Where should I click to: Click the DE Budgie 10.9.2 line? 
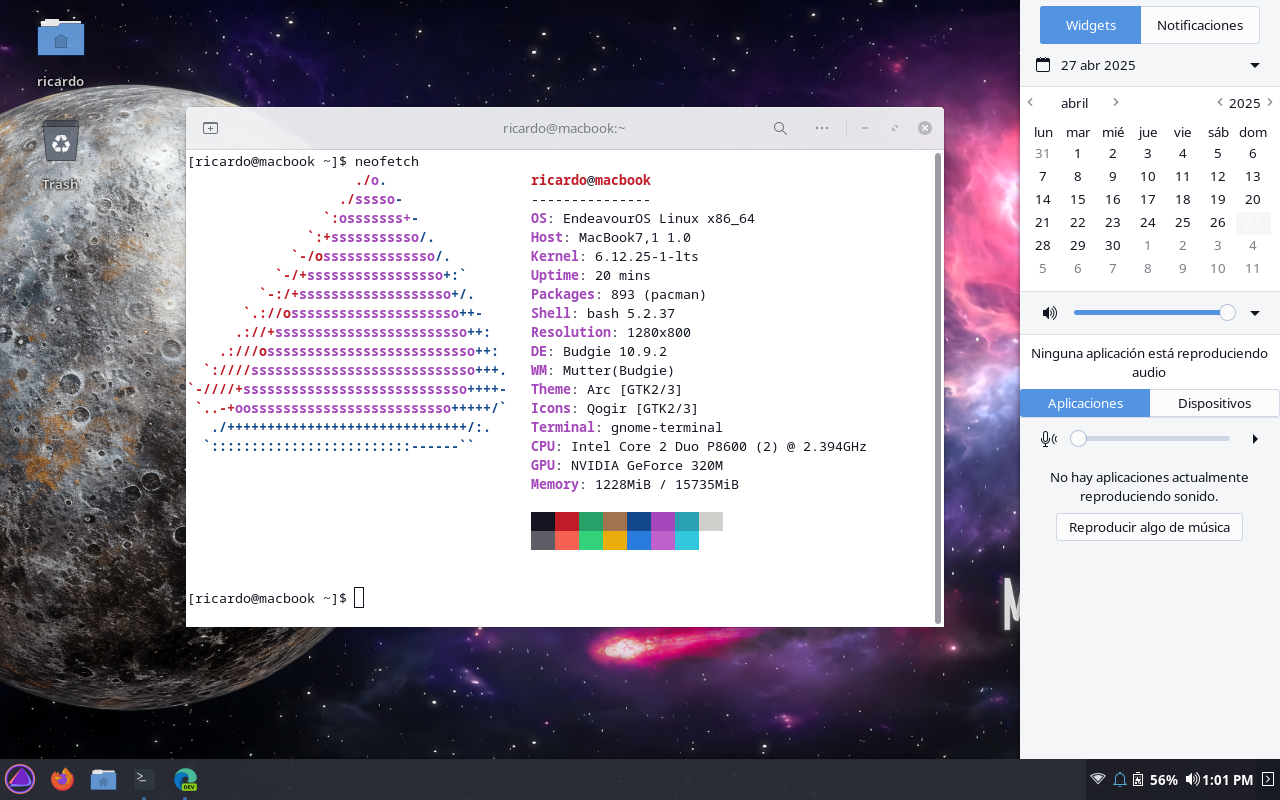pyautogui.click(x=598, y=351)
